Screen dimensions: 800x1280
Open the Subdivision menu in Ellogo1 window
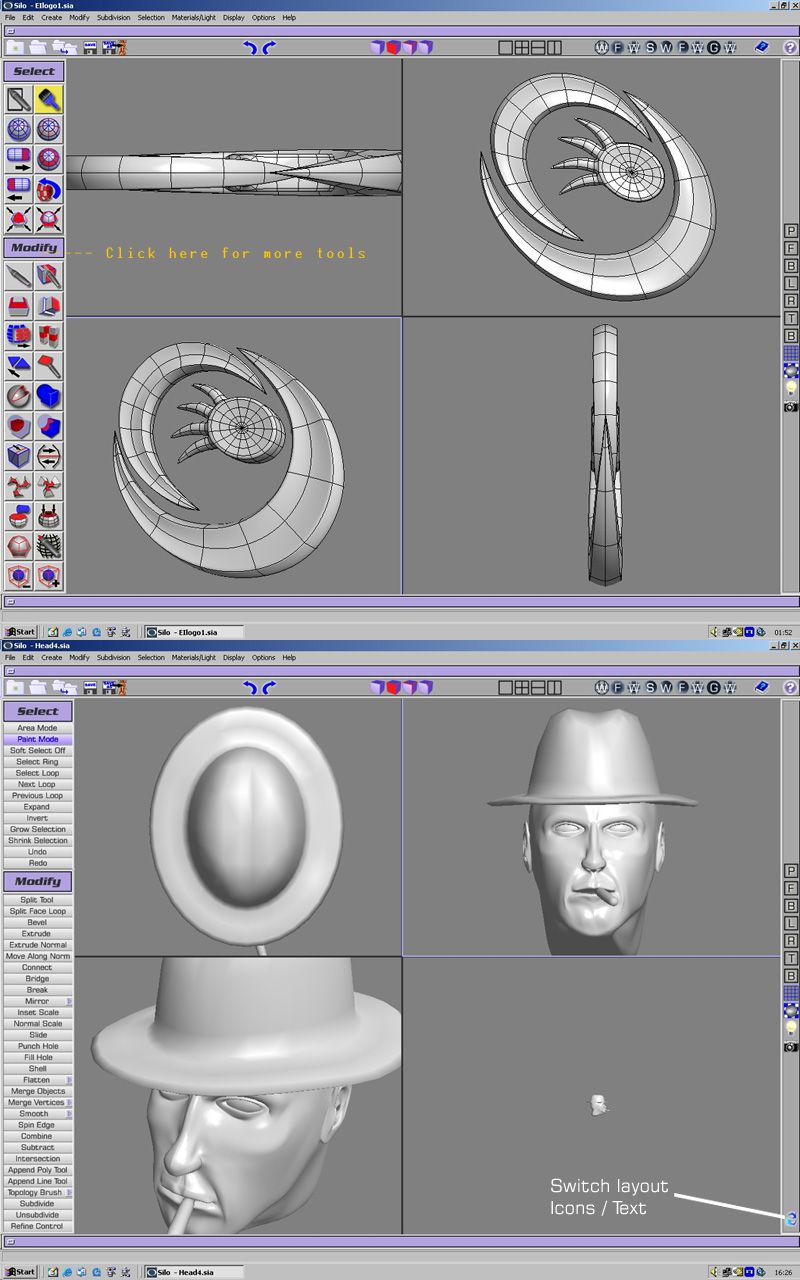click(113, 17)
